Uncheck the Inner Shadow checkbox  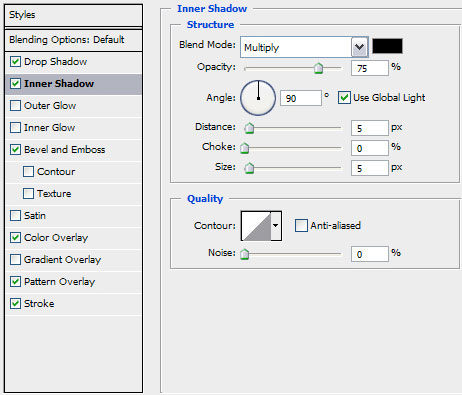click(x=15, y=84)
